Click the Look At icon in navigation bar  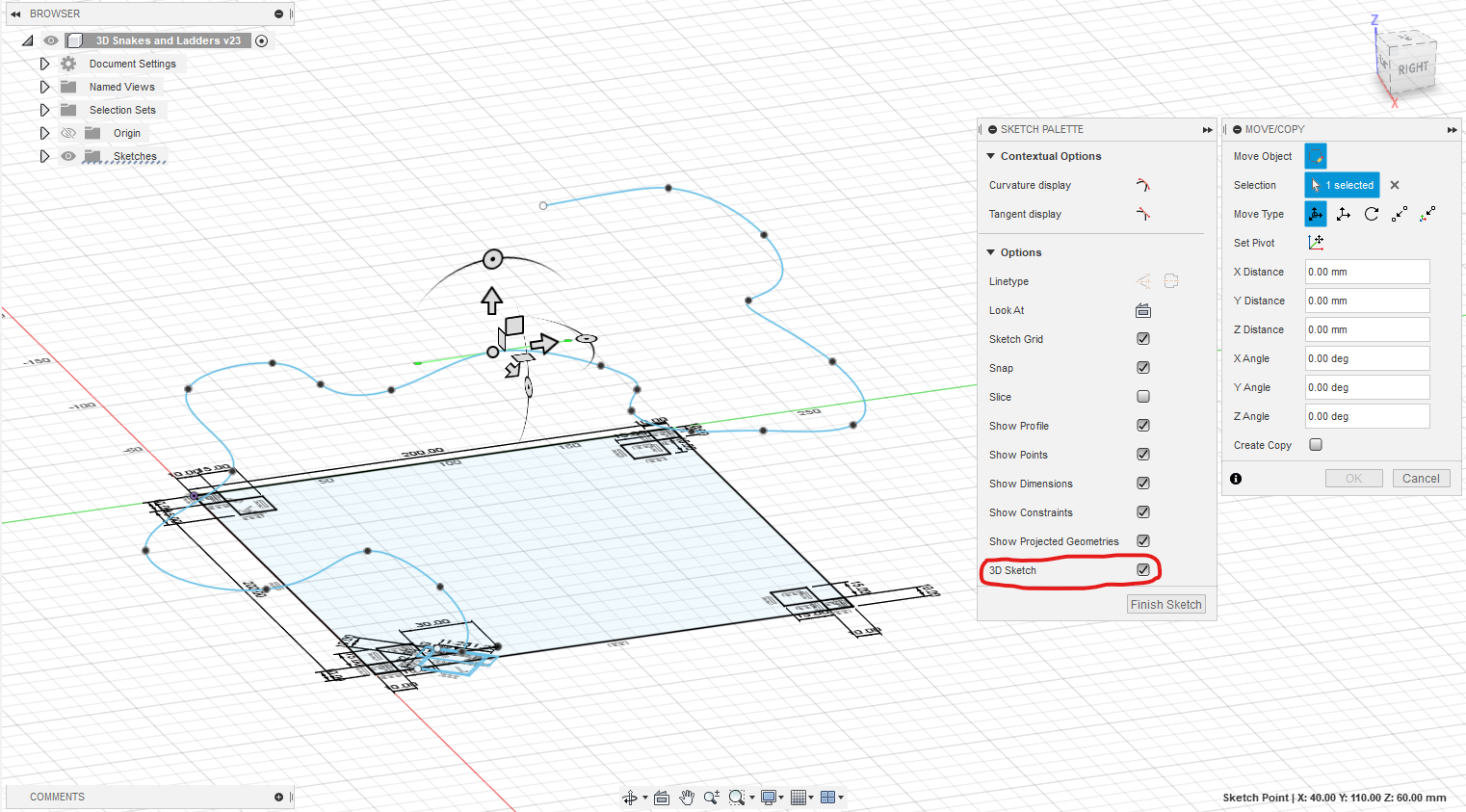pos(662,798)
